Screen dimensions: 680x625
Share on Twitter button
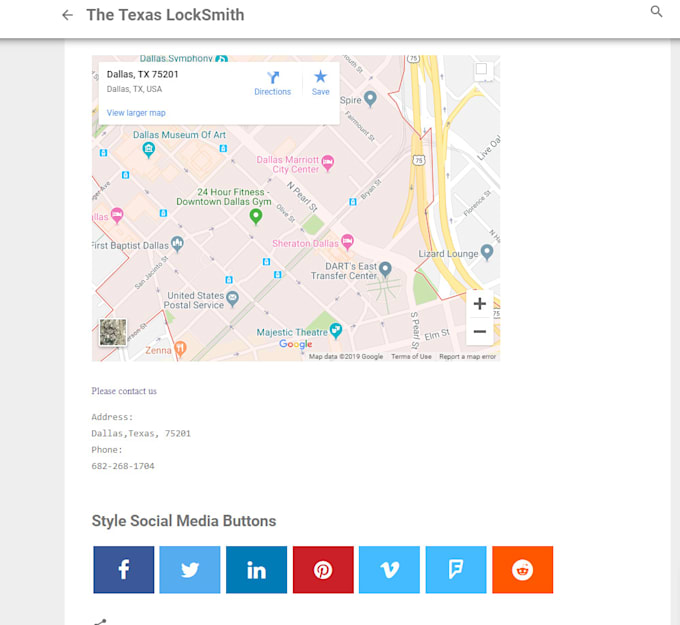[x=190, y=569]
